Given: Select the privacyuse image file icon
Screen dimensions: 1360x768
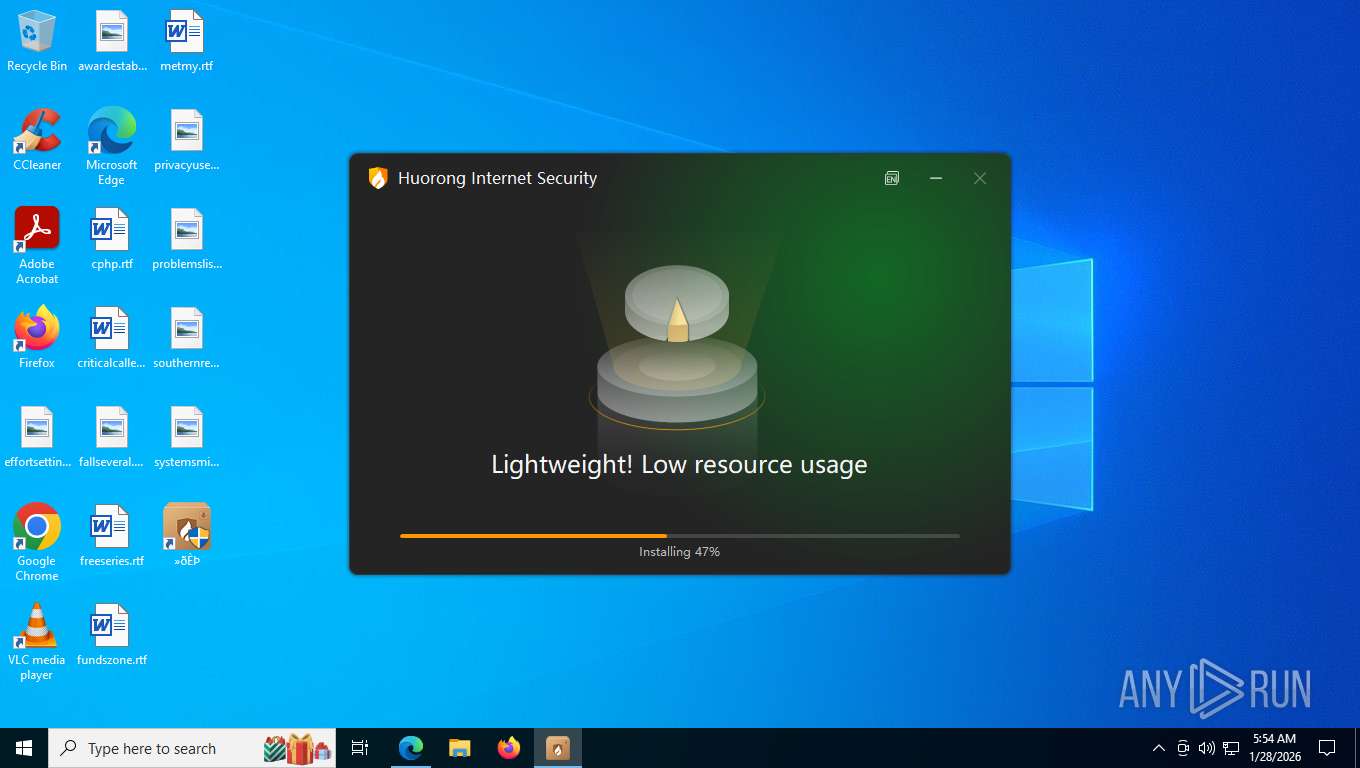Looking at the screenshot, I should tap(187, 140).
